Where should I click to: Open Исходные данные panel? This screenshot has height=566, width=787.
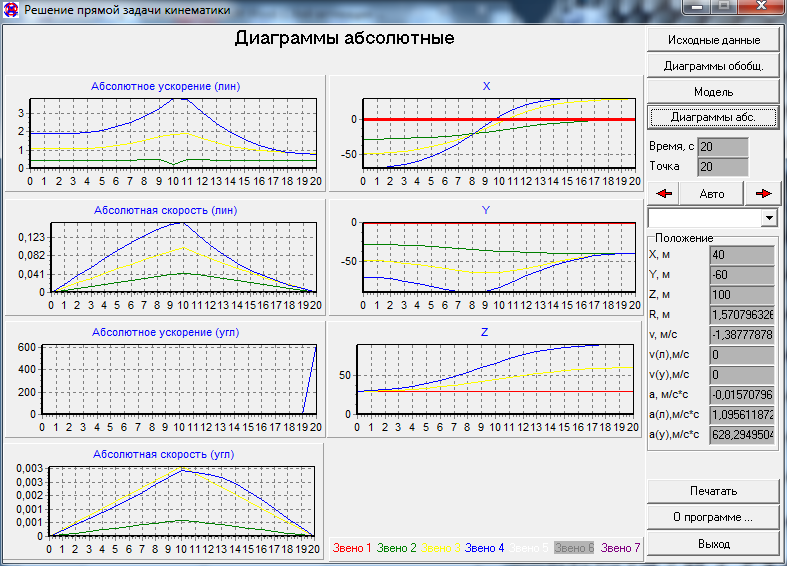coord(713,40)
